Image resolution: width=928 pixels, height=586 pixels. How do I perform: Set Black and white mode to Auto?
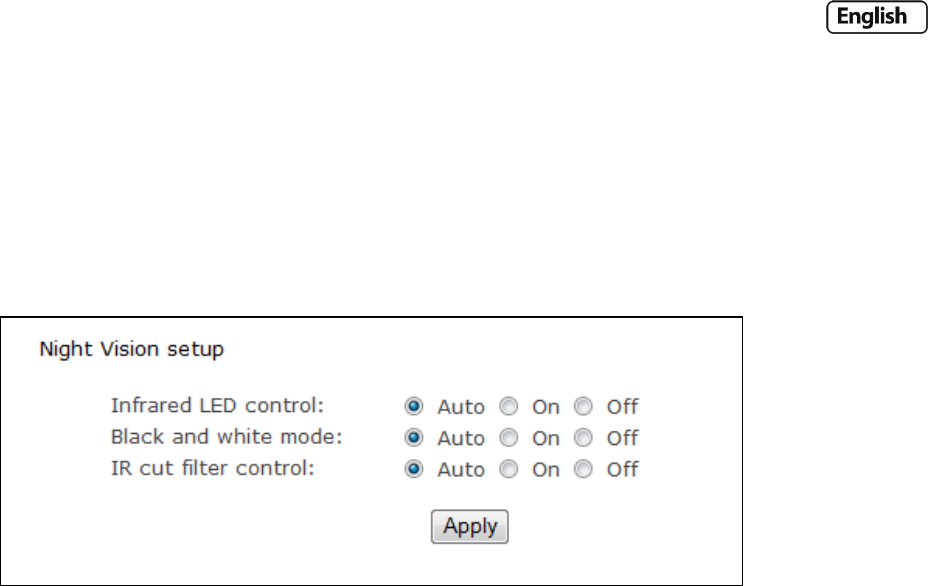[413, 438]
